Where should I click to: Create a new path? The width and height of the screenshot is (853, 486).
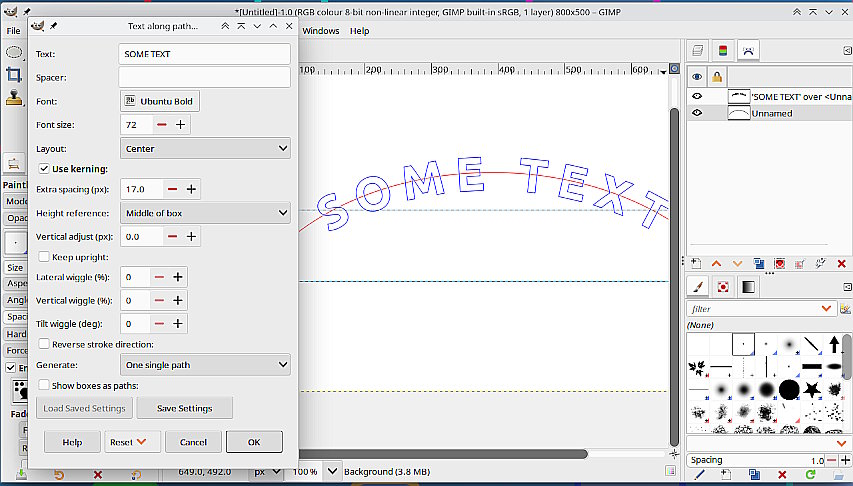pos(696,264)
